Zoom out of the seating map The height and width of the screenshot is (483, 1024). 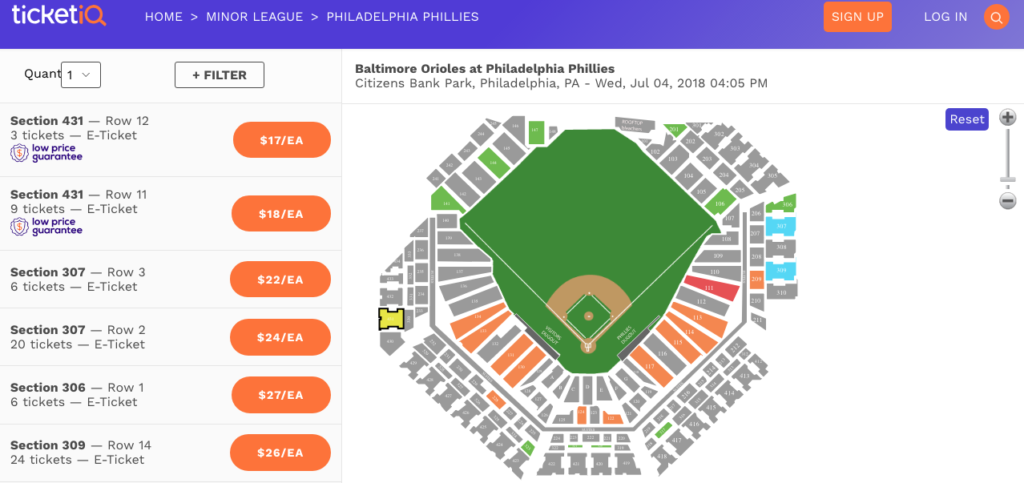point(1007,201)
